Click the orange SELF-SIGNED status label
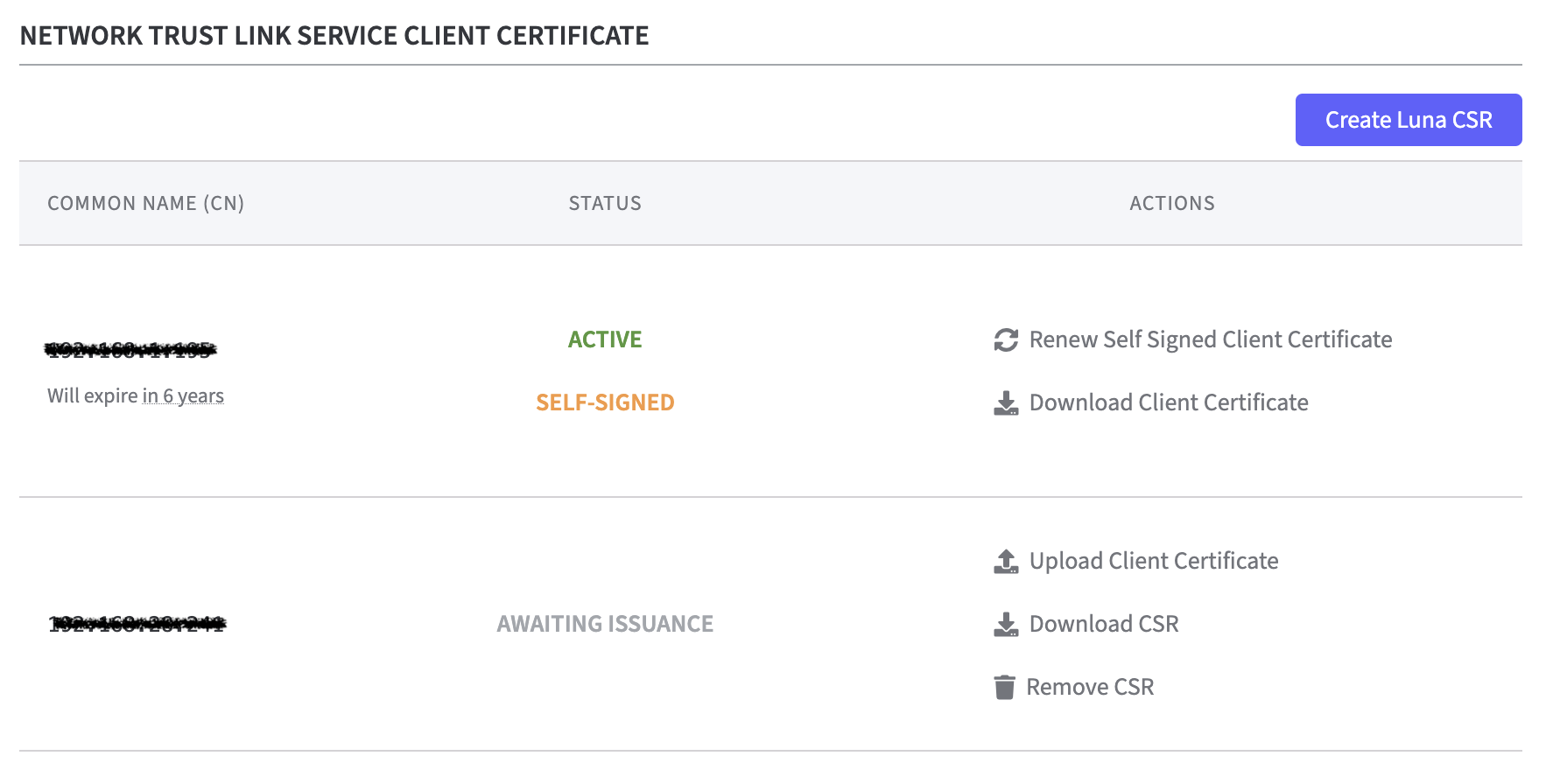Image resolution: width=1546 pixels, height=784 pixels. pos(605,402)
